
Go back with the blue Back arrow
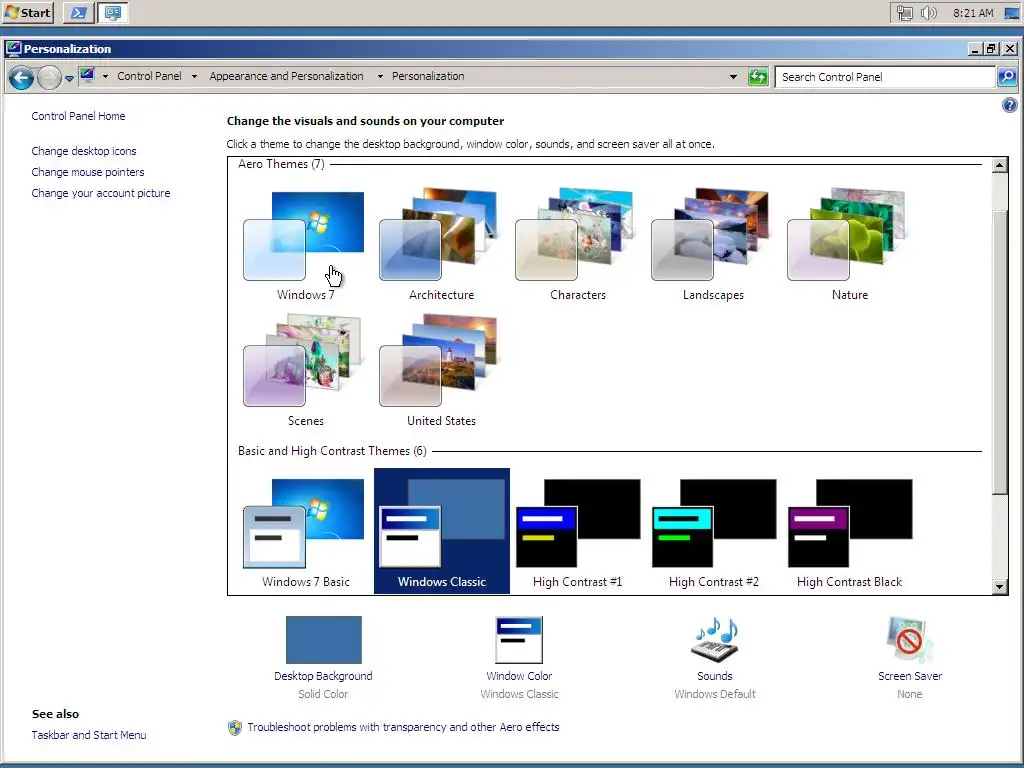[22, 78]
